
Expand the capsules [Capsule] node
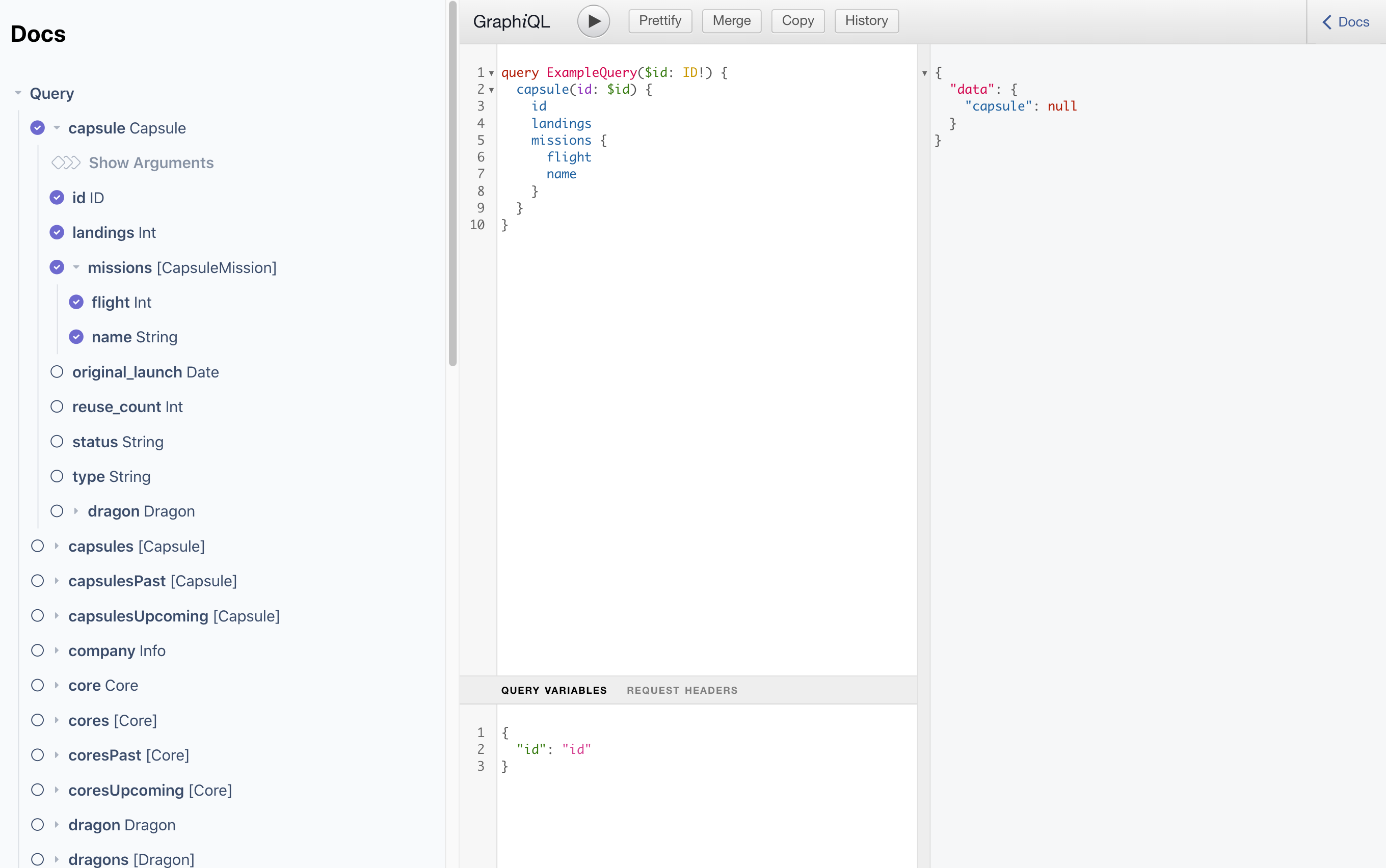tap(56, 546)
